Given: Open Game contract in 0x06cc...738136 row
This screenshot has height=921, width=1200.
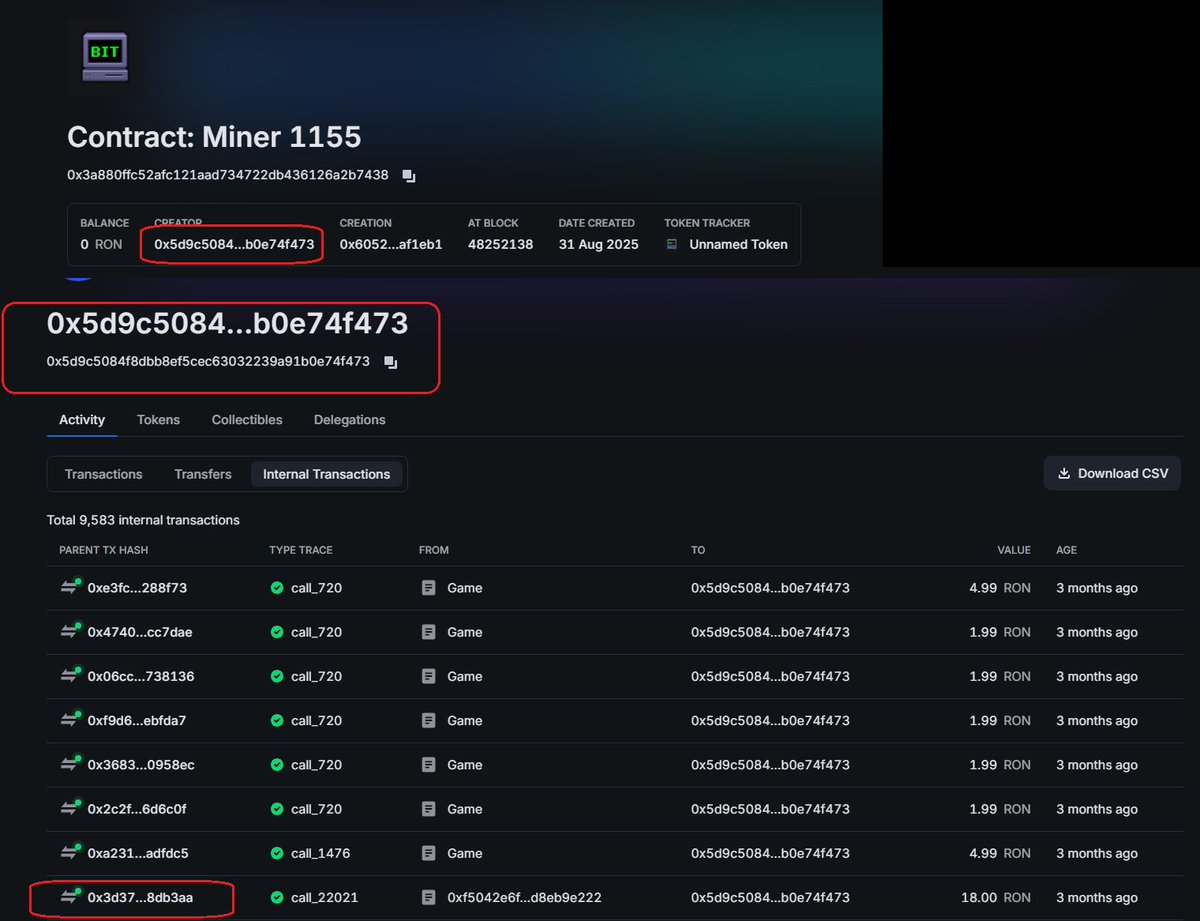Looking at the screenshot, I should click(465, 676).
